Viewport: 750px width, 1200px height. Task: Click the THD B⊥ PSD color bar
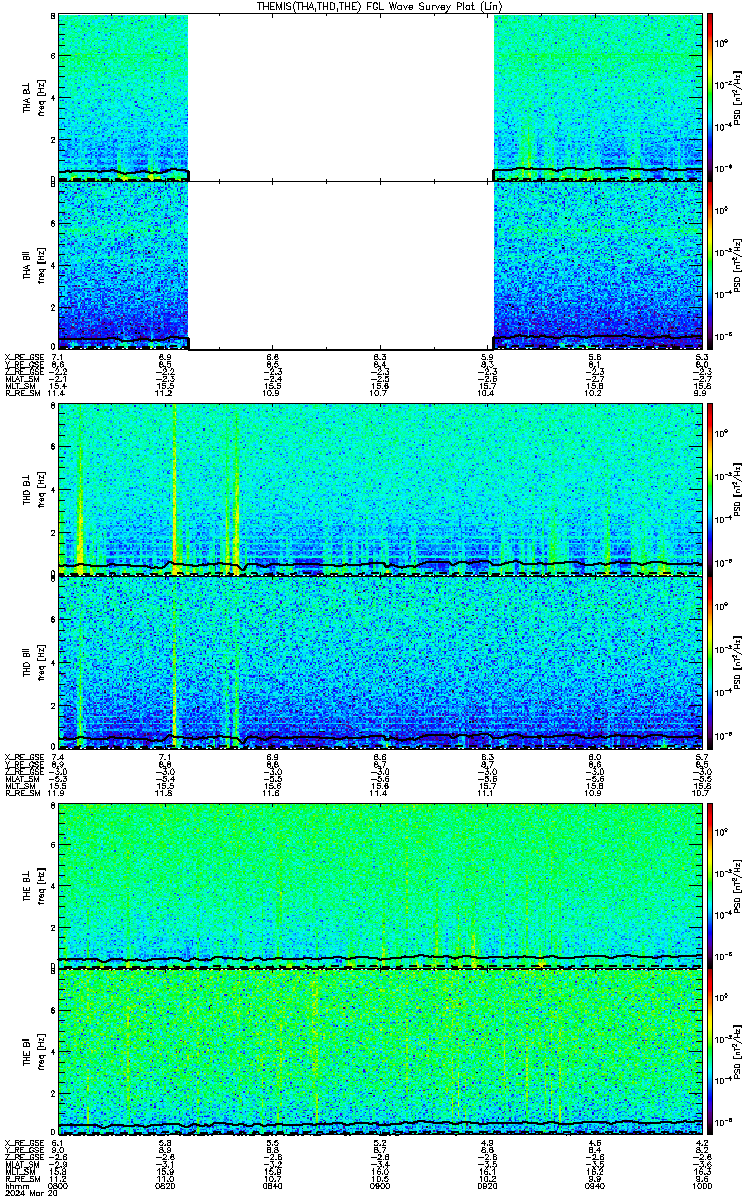(x=712, y=490)
